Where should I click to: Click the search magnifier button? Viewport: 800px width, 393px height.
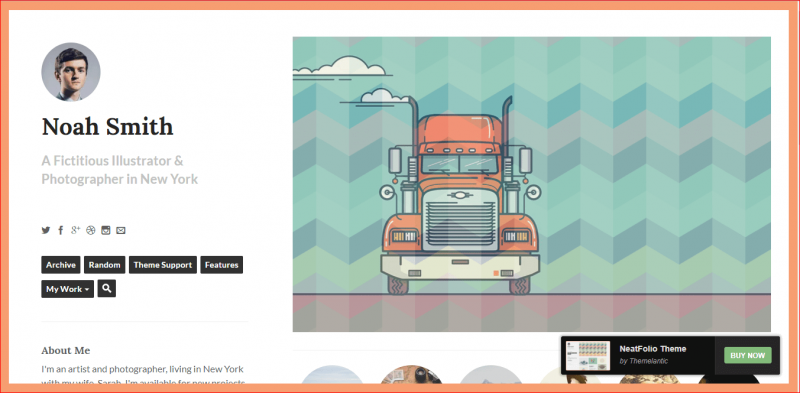(x=107, y=288)
